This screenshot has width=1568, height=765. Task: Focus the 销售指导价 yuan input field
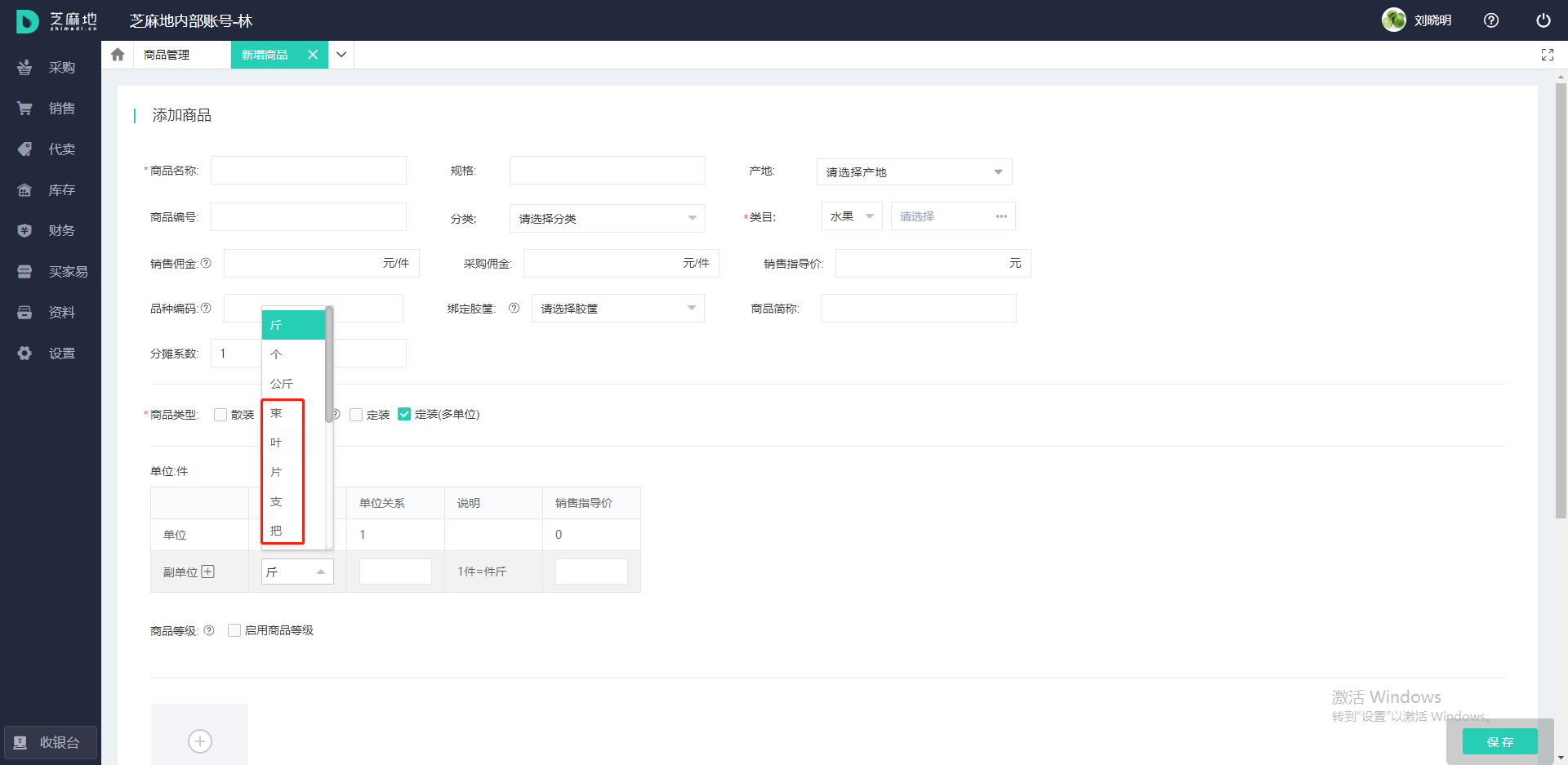point(933,263)
